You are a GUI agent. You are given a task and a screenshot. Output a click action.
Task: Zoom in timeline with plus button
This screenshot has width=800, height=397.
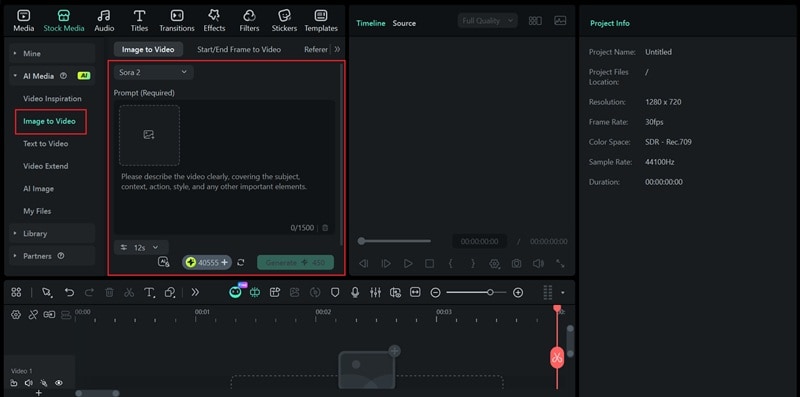[x=518, y=292]
